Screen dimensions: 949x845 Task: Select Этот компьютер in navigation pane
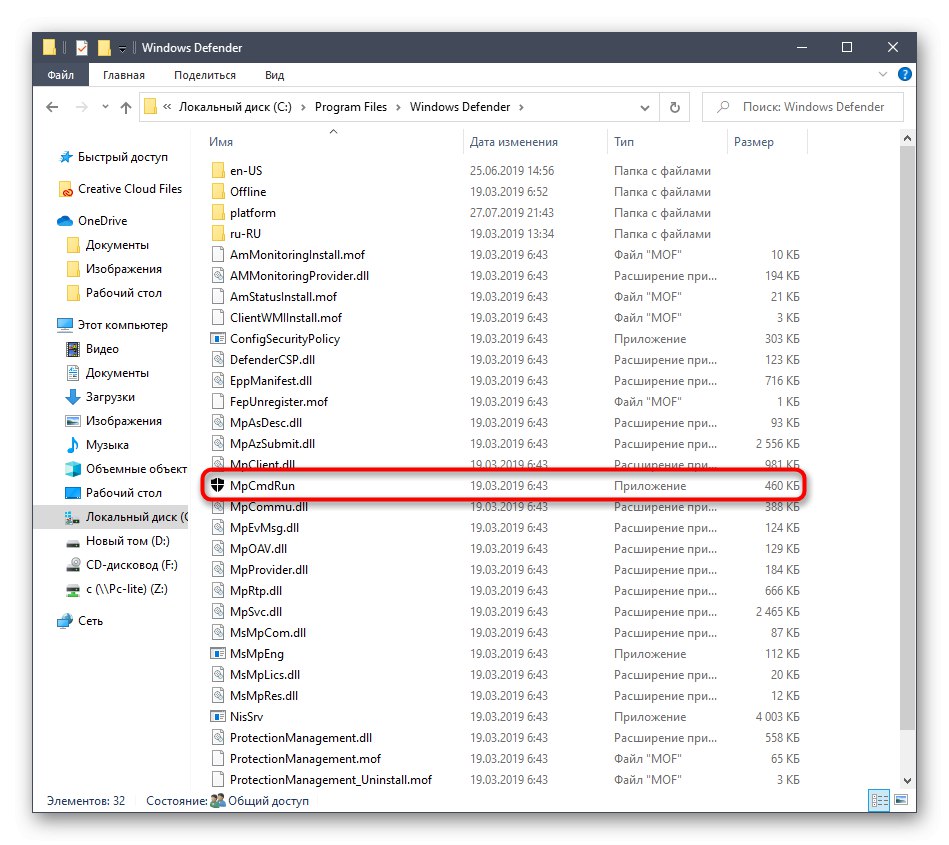click(x=113, y=325)
